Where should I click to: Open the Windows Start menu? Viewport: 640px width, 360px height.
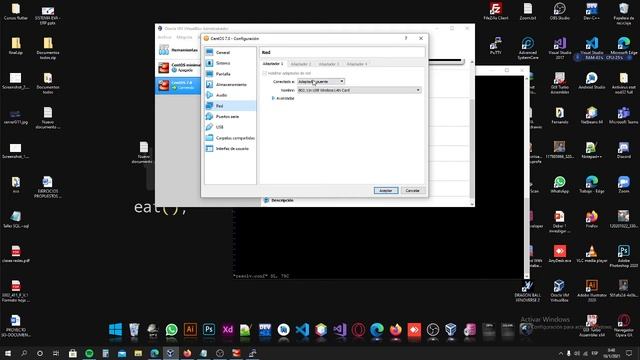tap(7, 353)
